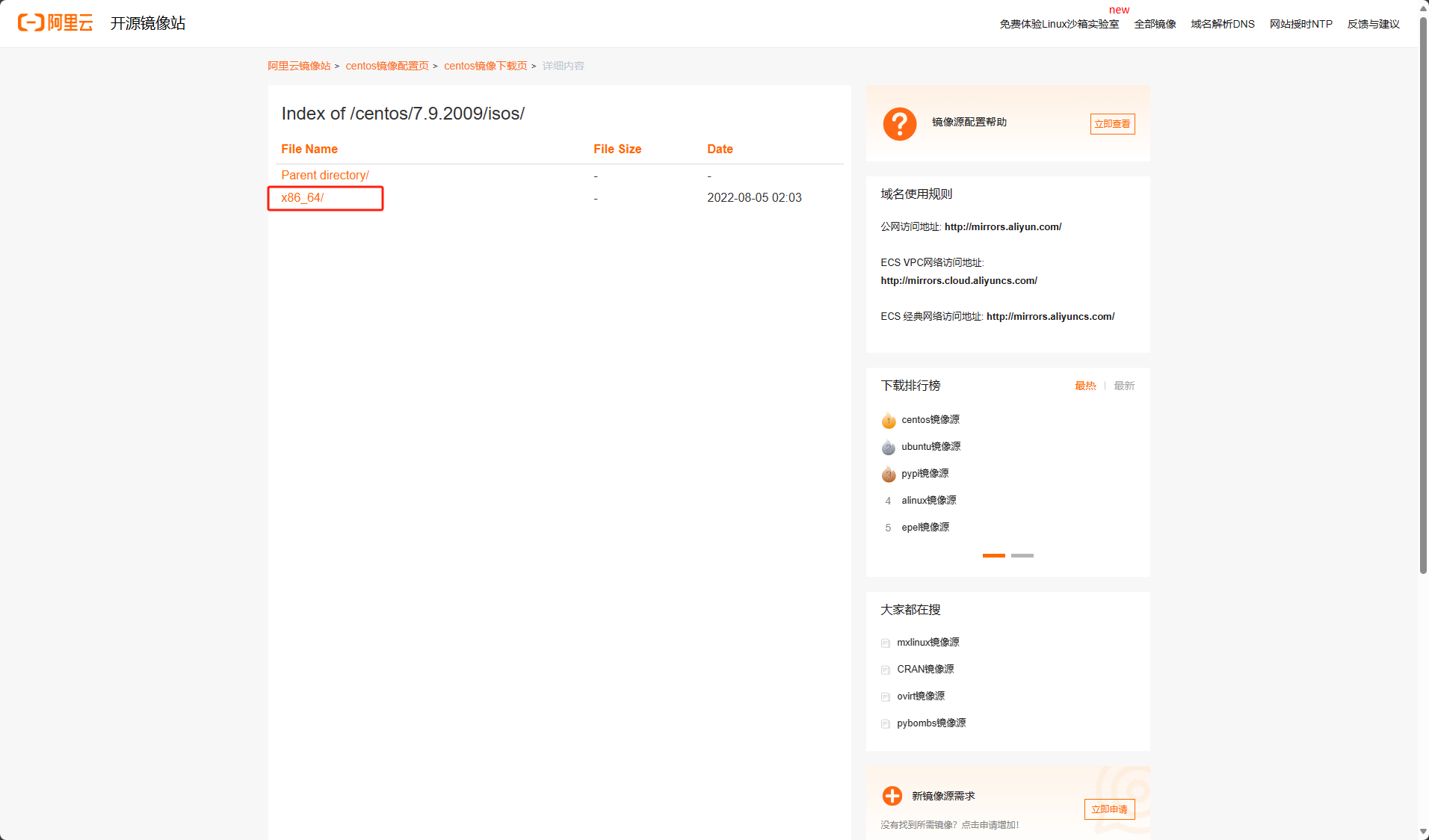Switch download ranking to 最新 tab

click(1124, 386)
